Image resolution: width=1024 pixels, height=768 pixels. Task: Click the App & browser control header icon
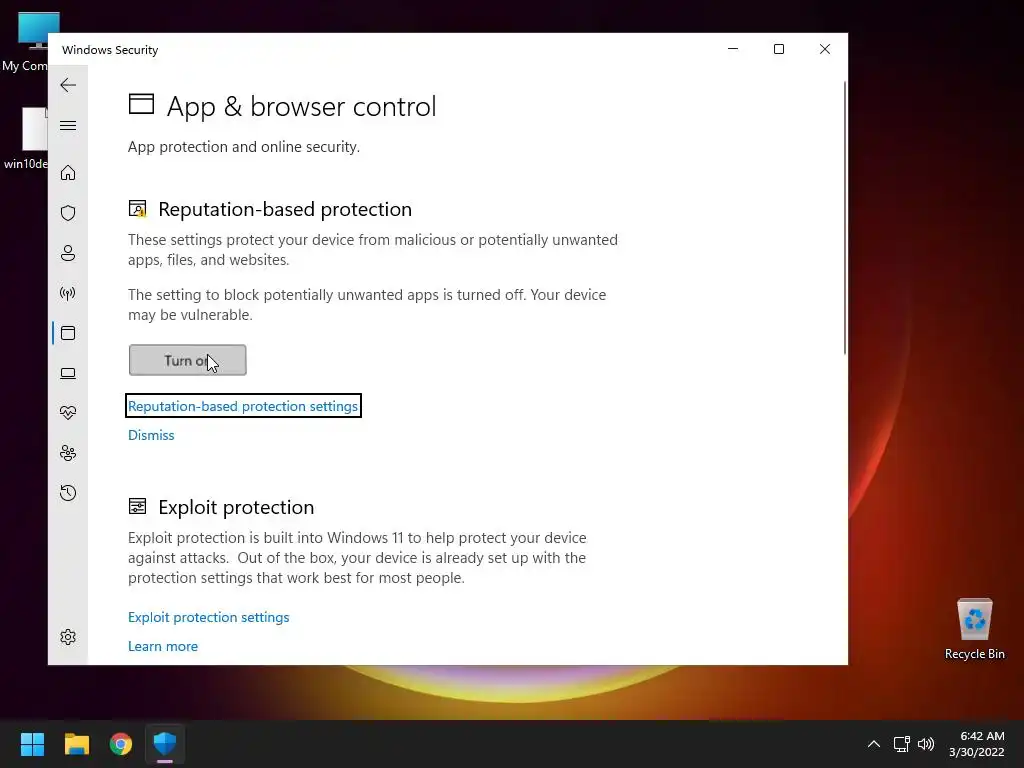[141, 104]
